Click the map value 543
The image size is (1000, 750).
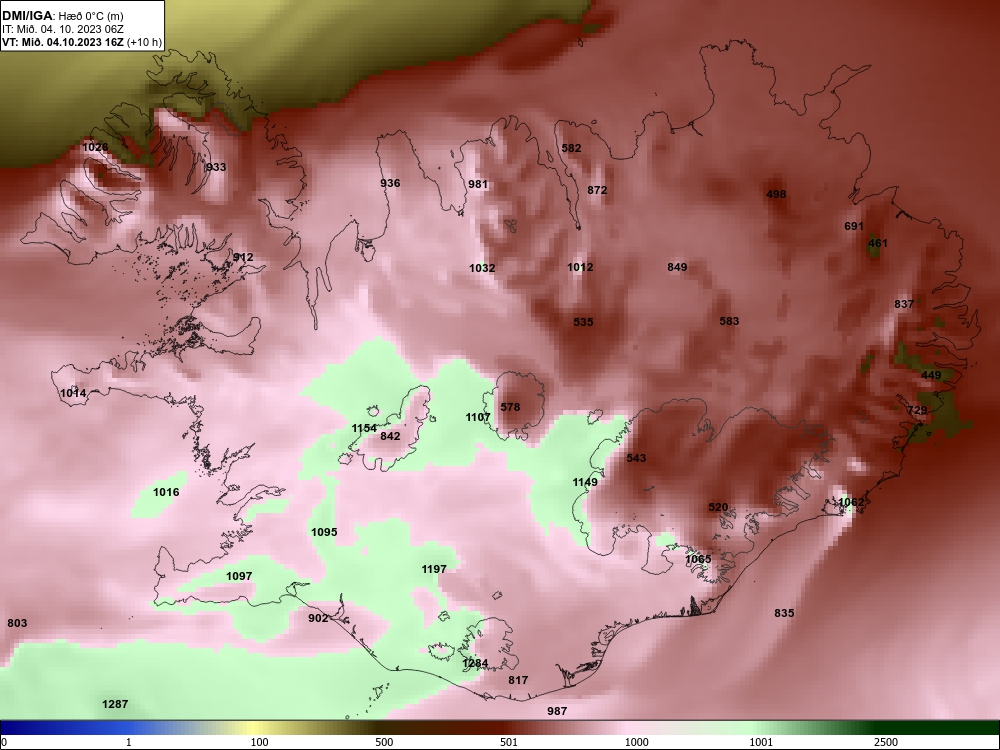click(636, 458)
